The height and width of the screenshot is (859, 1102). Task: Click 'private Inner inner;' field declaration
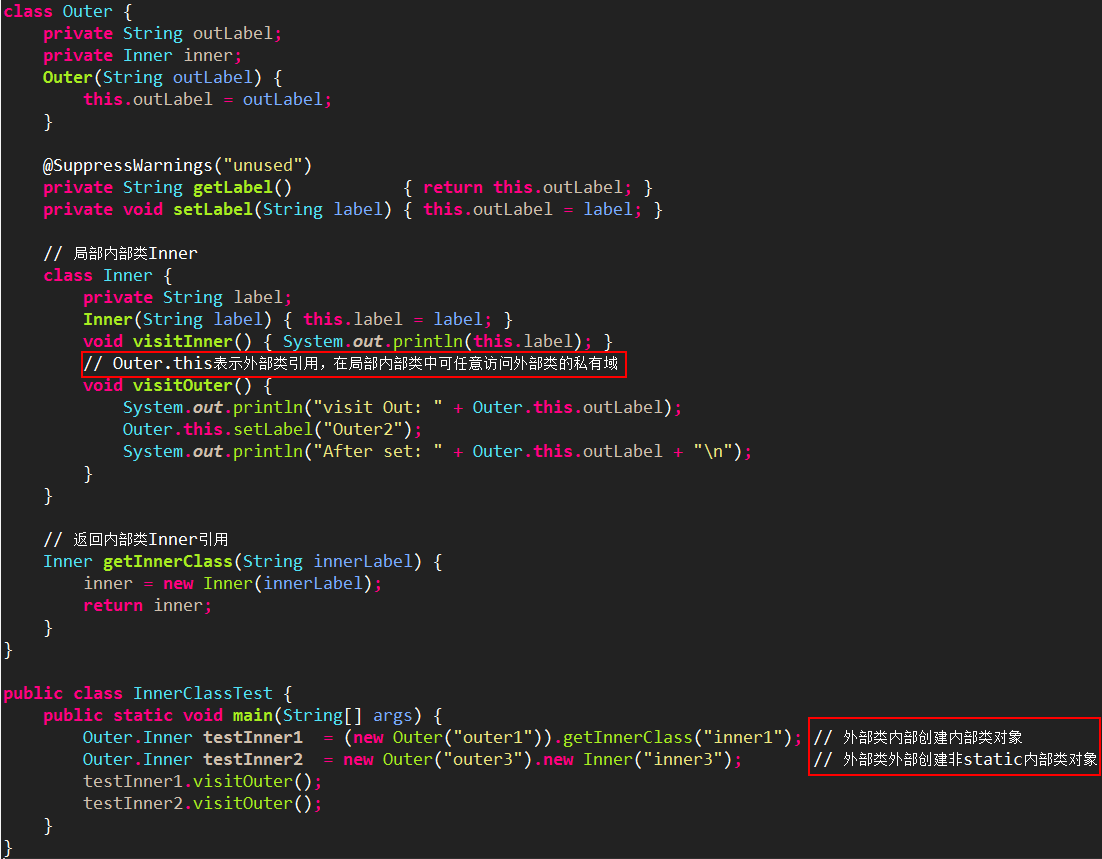[x=142, y=55]
